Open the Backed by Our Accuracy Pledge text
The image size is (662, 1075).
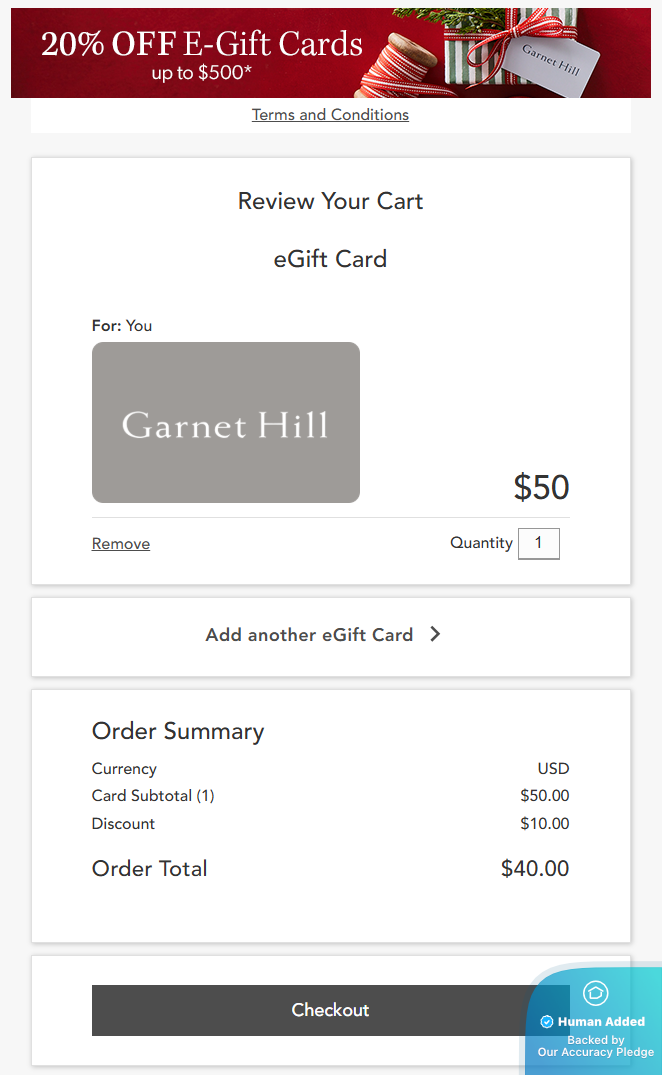[596, 1046]
